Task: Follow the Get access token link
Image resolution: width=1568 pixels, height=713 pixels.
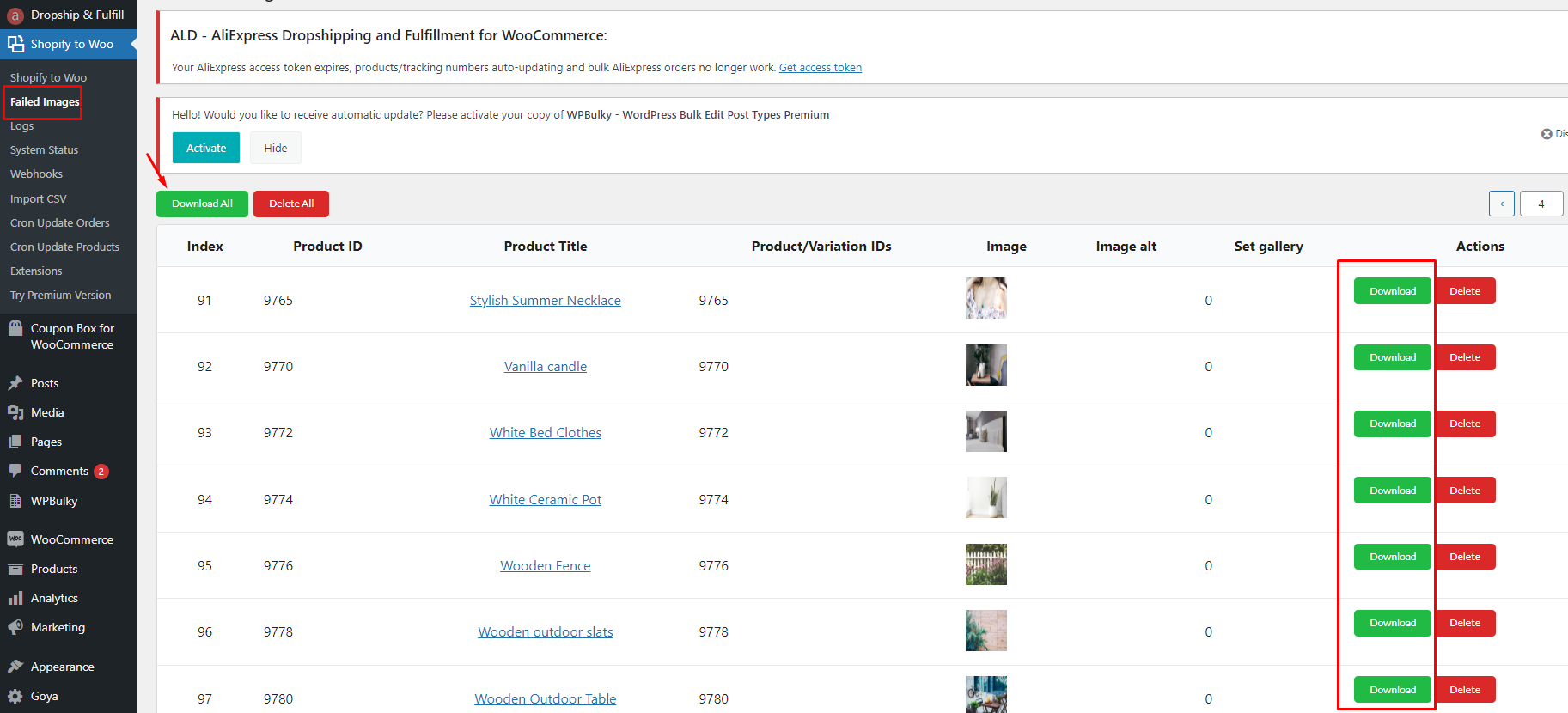Action: 821,68
